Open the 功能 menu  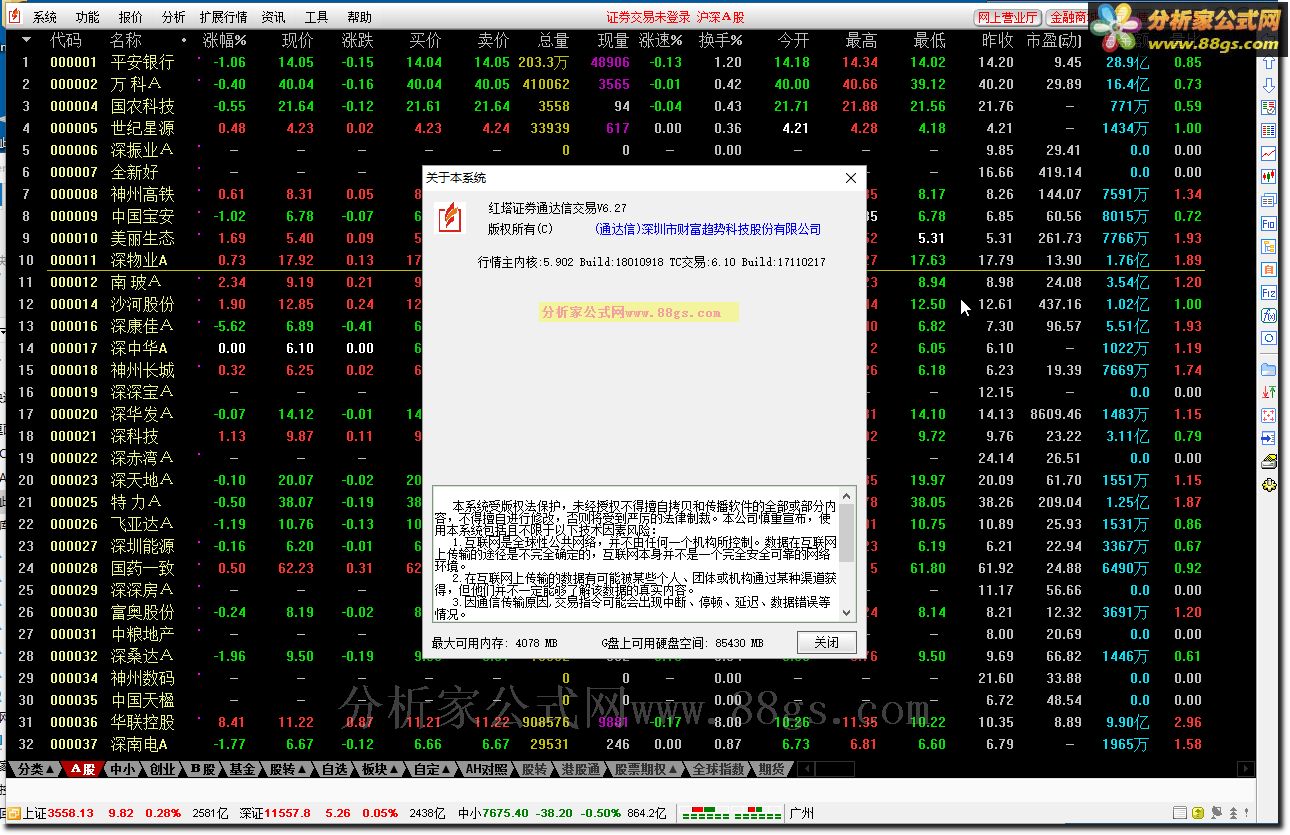click(88, 17)
